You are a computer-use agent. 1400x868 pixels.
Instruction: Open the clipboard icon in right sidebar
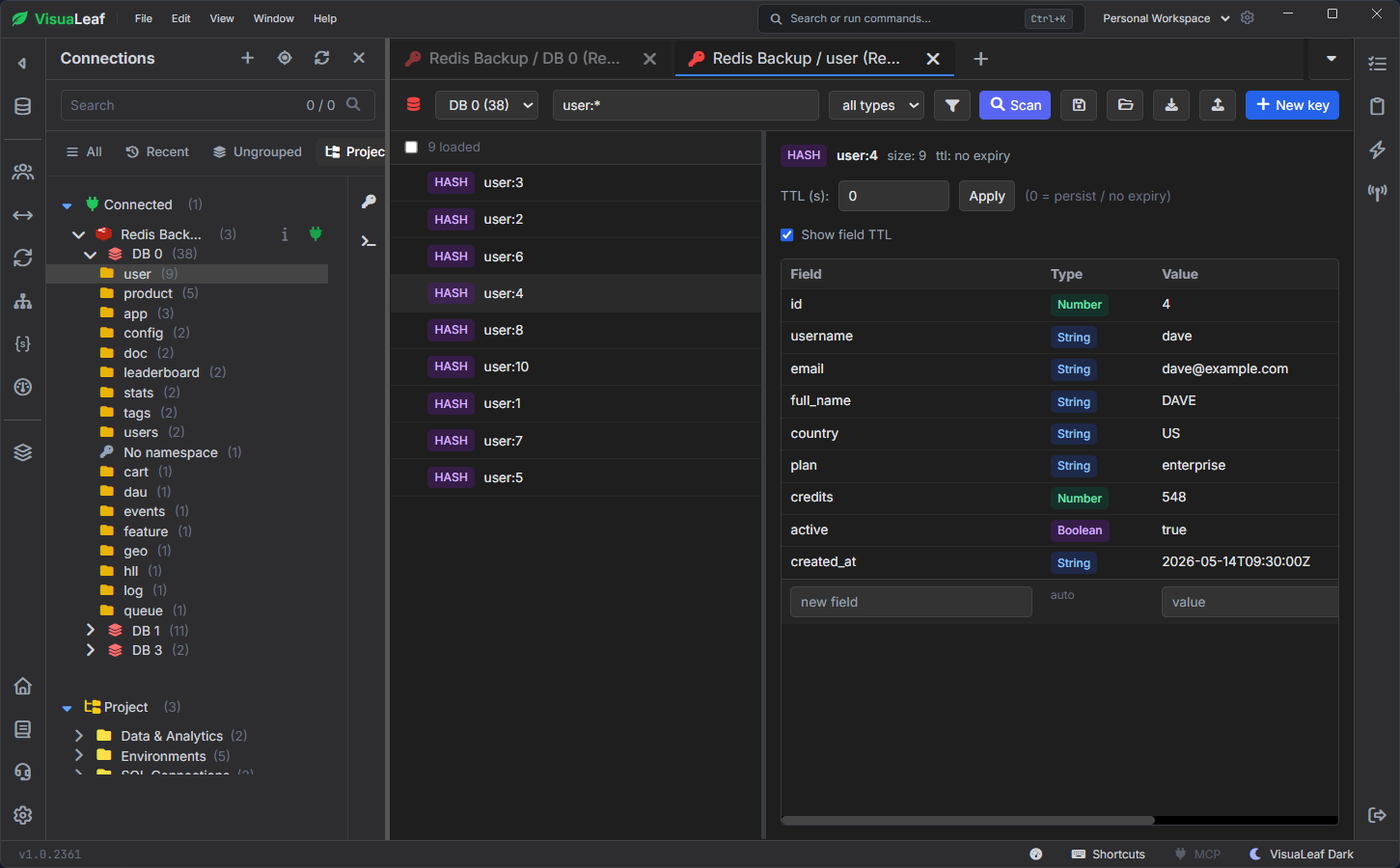(1377, 106)
